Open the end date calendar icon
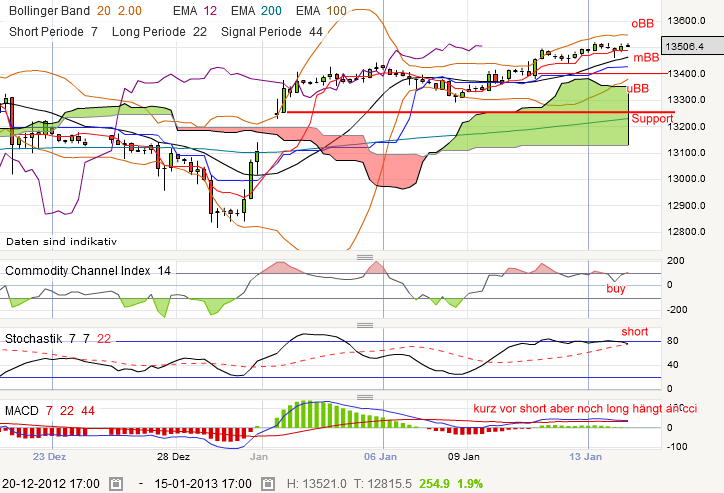Image resolution: width=724 pixels, height=493 pixels. pyautogui.click(x=268, y=484)
